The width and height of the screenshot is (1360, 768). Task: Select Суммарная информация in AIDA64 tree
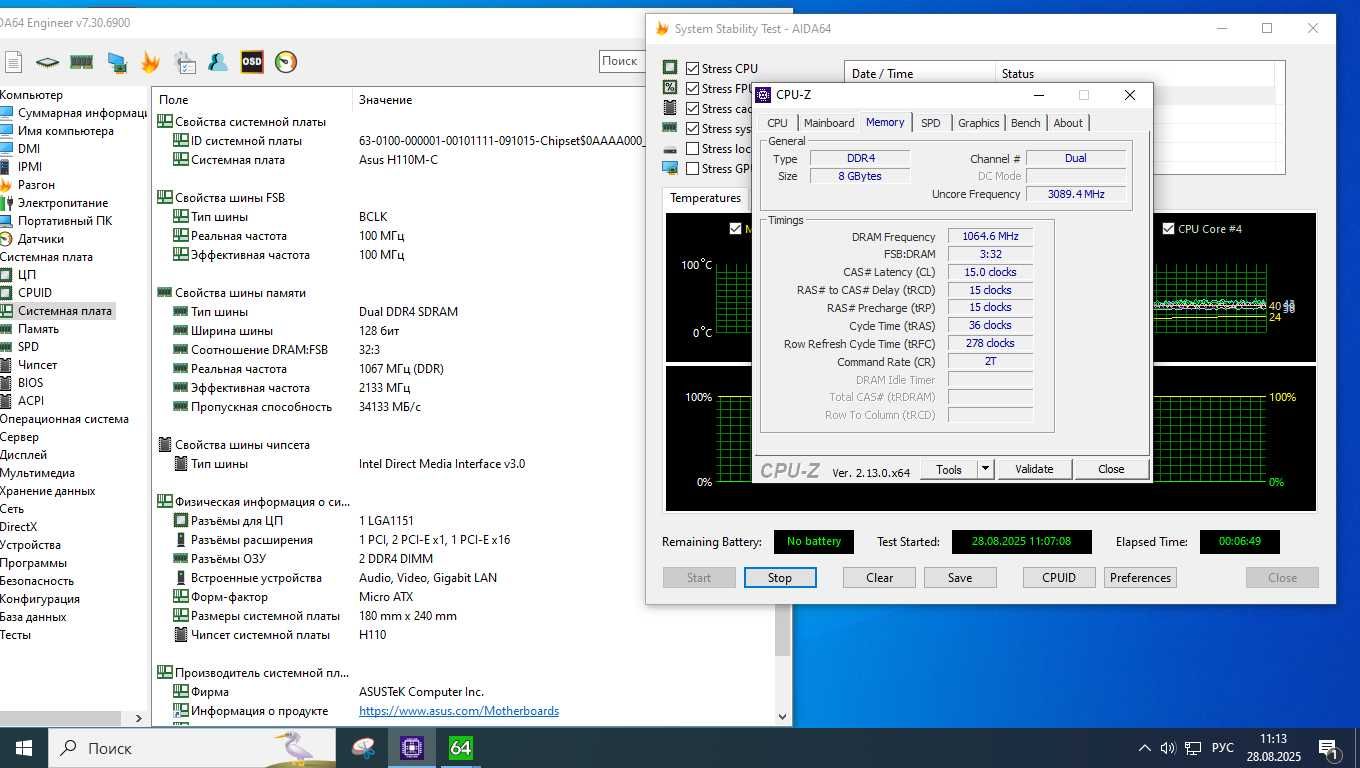(x=82, y=113)
